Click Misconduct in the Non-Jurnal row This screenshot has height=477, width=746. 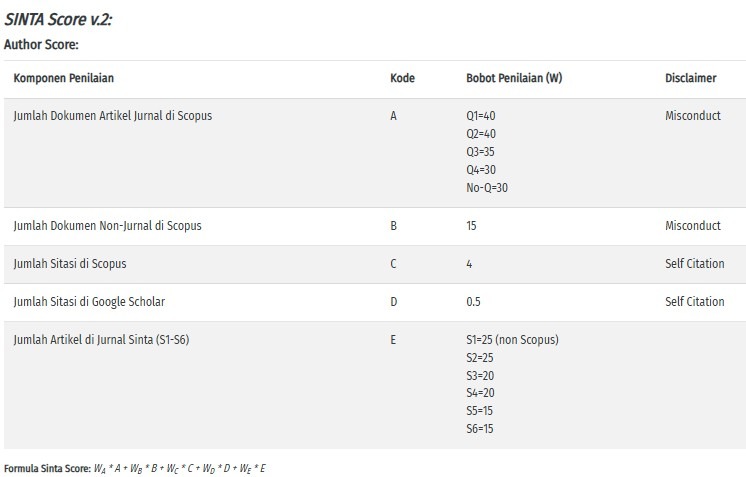[x=693, y=226]
